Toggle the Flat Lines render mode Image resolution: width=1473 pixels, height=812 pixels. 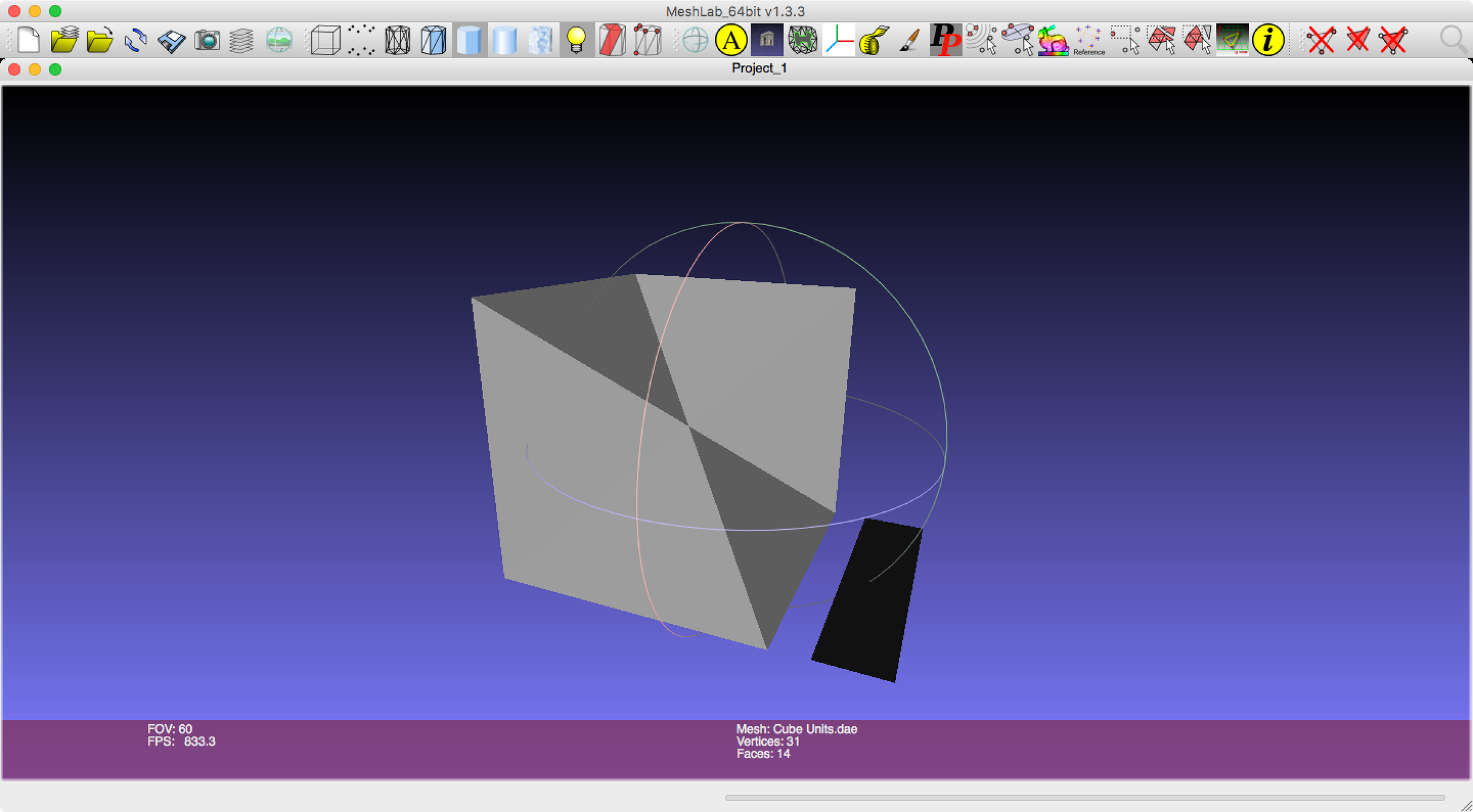click(x=433, y=41)
